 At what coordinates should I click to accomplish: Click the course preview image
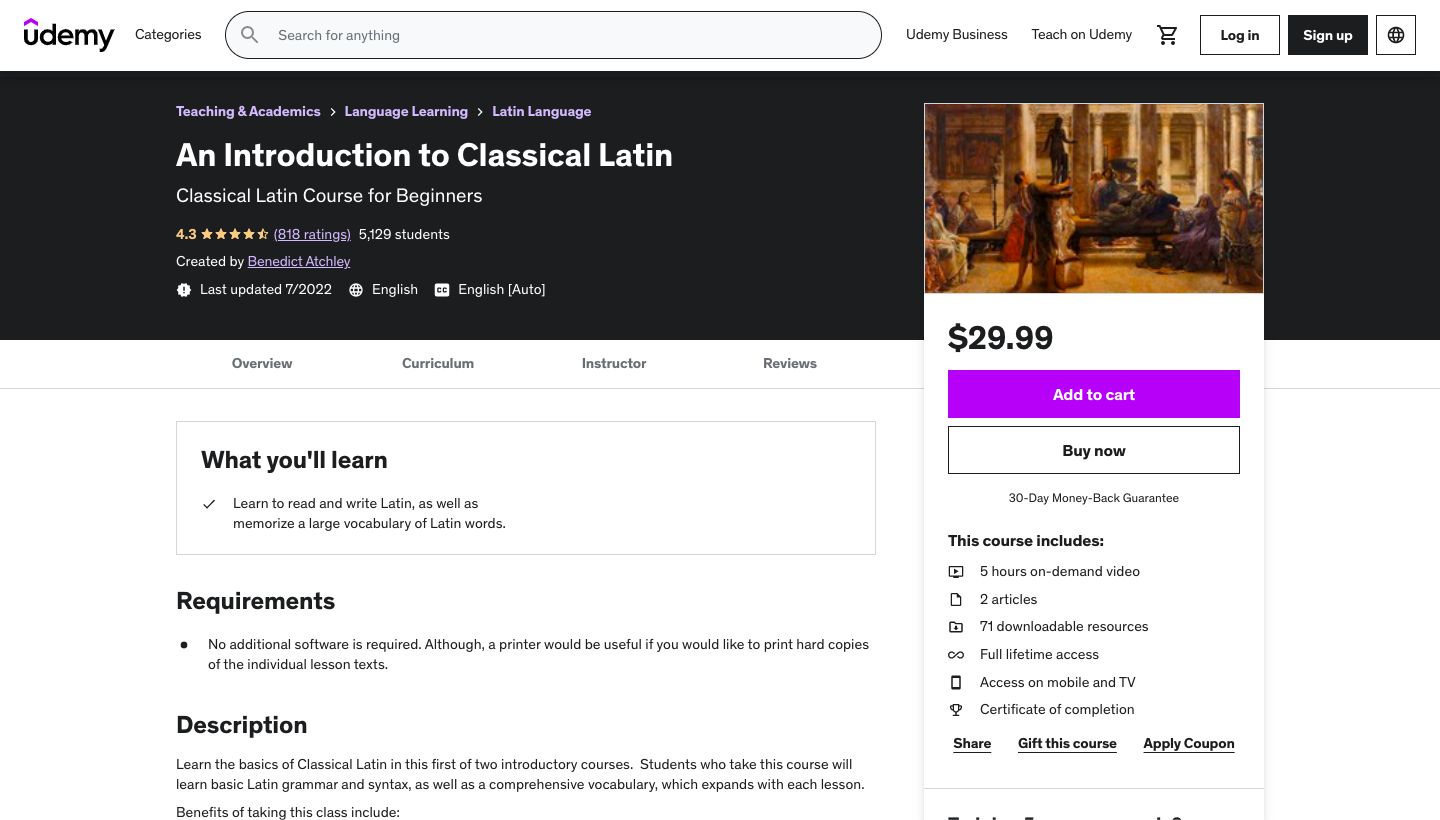point(1093,198)
